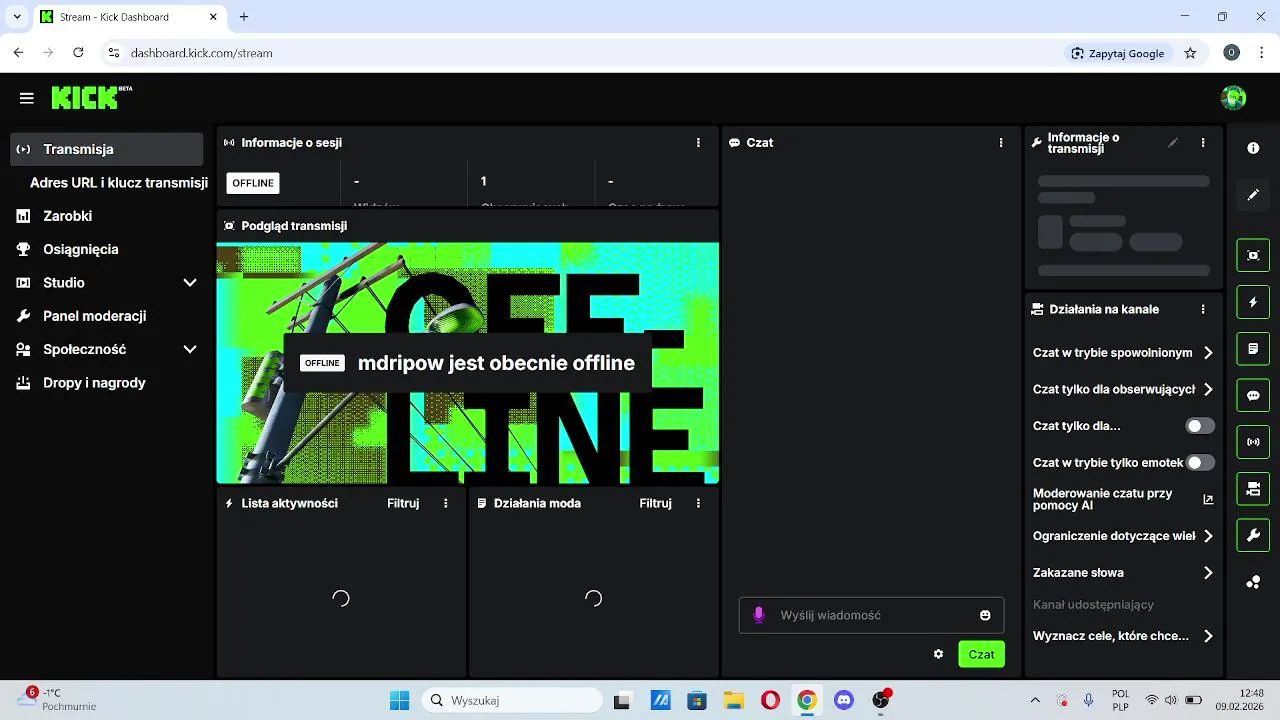The width and height of the screenshot is (1280, 720).
Task: Open options menu for Informacje o transmisji
Action: [1203, 143]
